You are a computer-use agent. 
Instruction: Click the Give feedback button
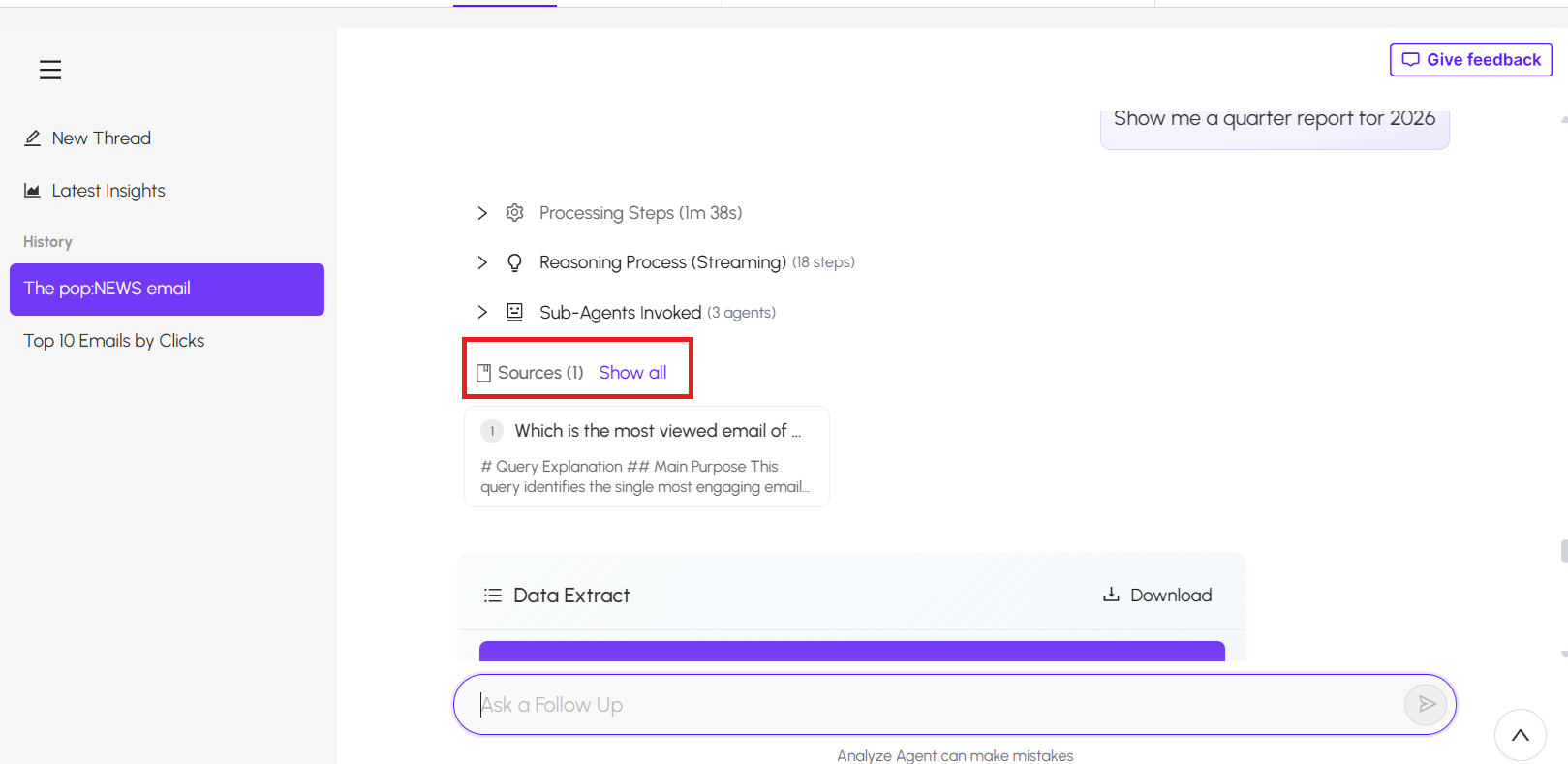(1471, 60)
